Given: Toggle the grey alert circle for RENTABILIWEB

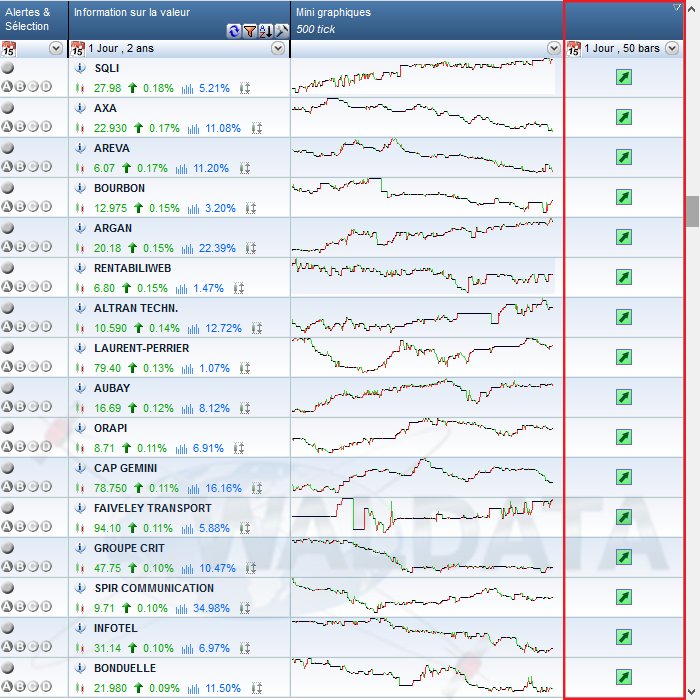Looking at the screenshot, I should [8, 268].
